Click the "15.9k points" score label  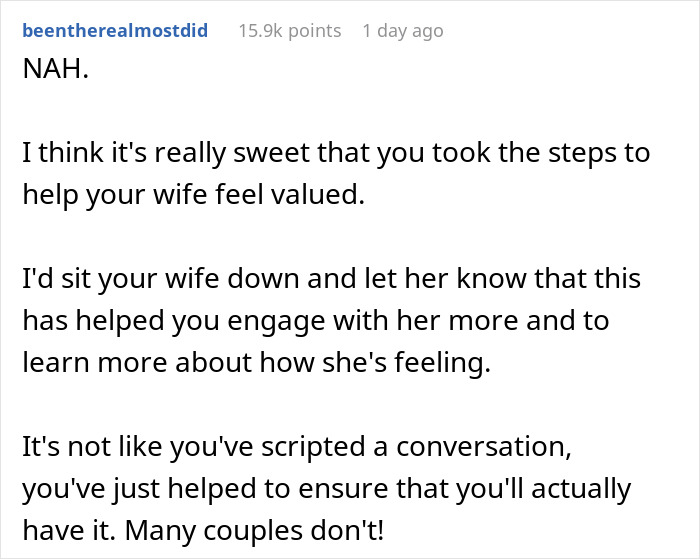[290, 31]
